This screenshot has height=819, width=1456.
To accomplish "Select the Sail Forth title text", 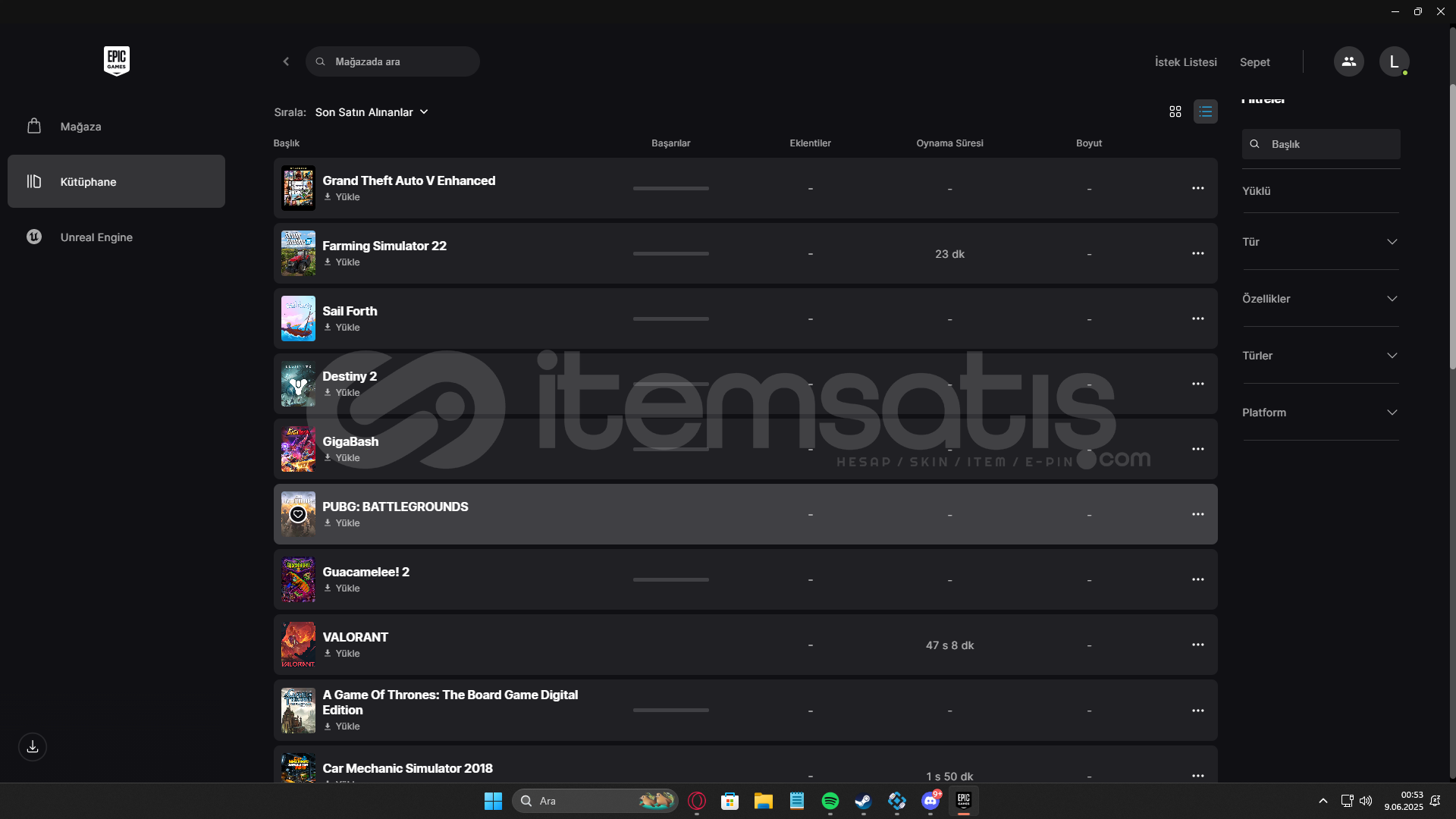I will click(x=350, y=311).
